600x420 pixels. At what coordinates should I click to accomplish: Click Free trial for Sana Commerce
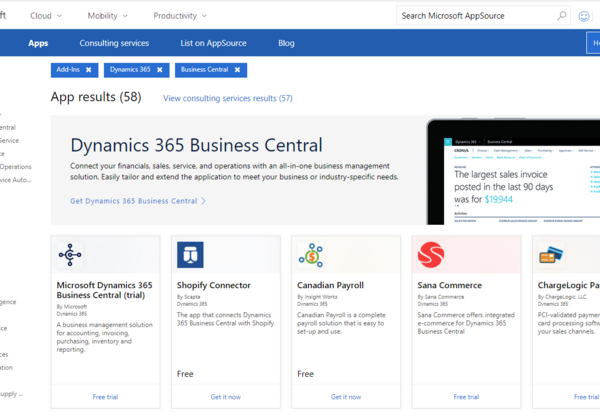(466, 397)
